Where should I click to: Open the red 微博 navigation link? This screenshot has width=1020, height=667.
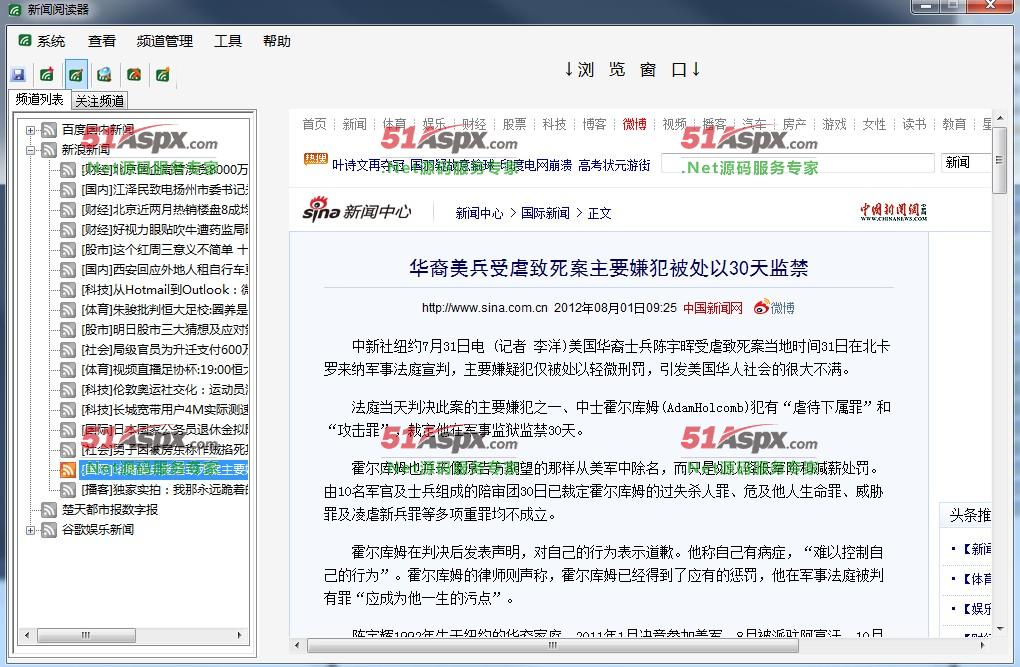(634, 124)
